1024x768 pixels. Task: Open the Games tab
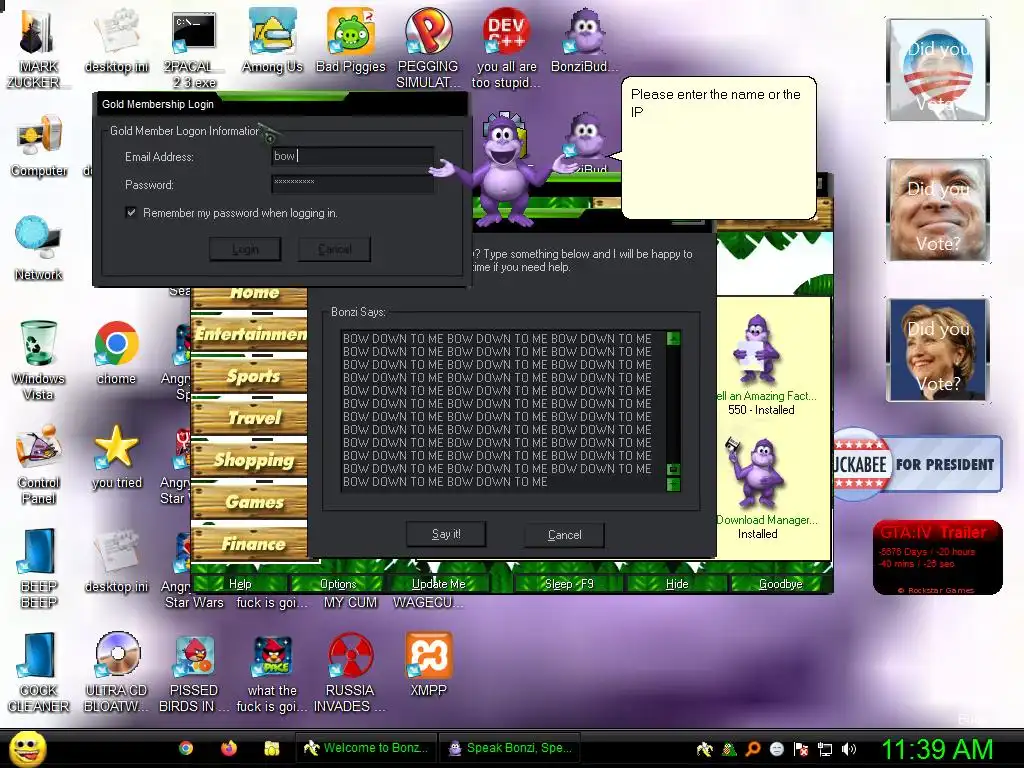pos(249,502)
